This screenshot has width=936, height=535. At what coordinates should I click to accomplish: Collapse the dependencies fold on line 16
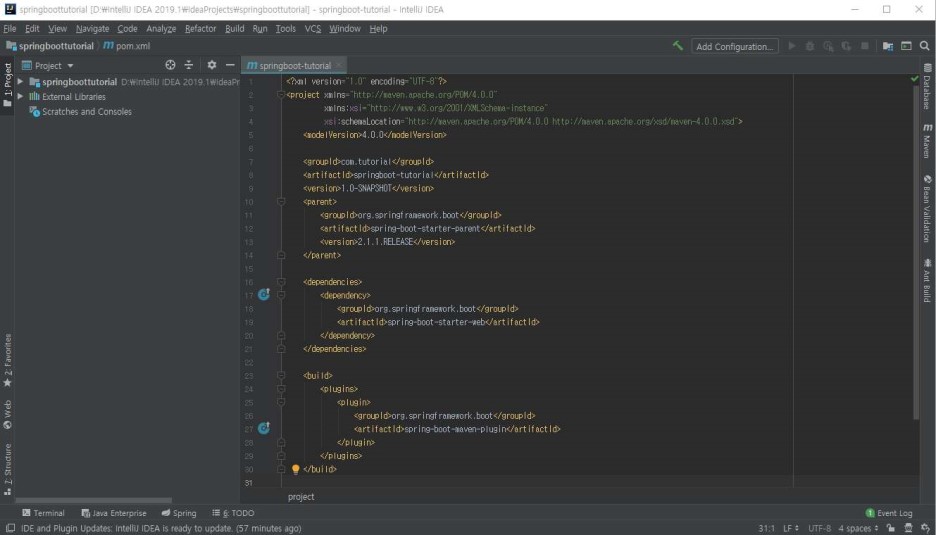(281, 282)
